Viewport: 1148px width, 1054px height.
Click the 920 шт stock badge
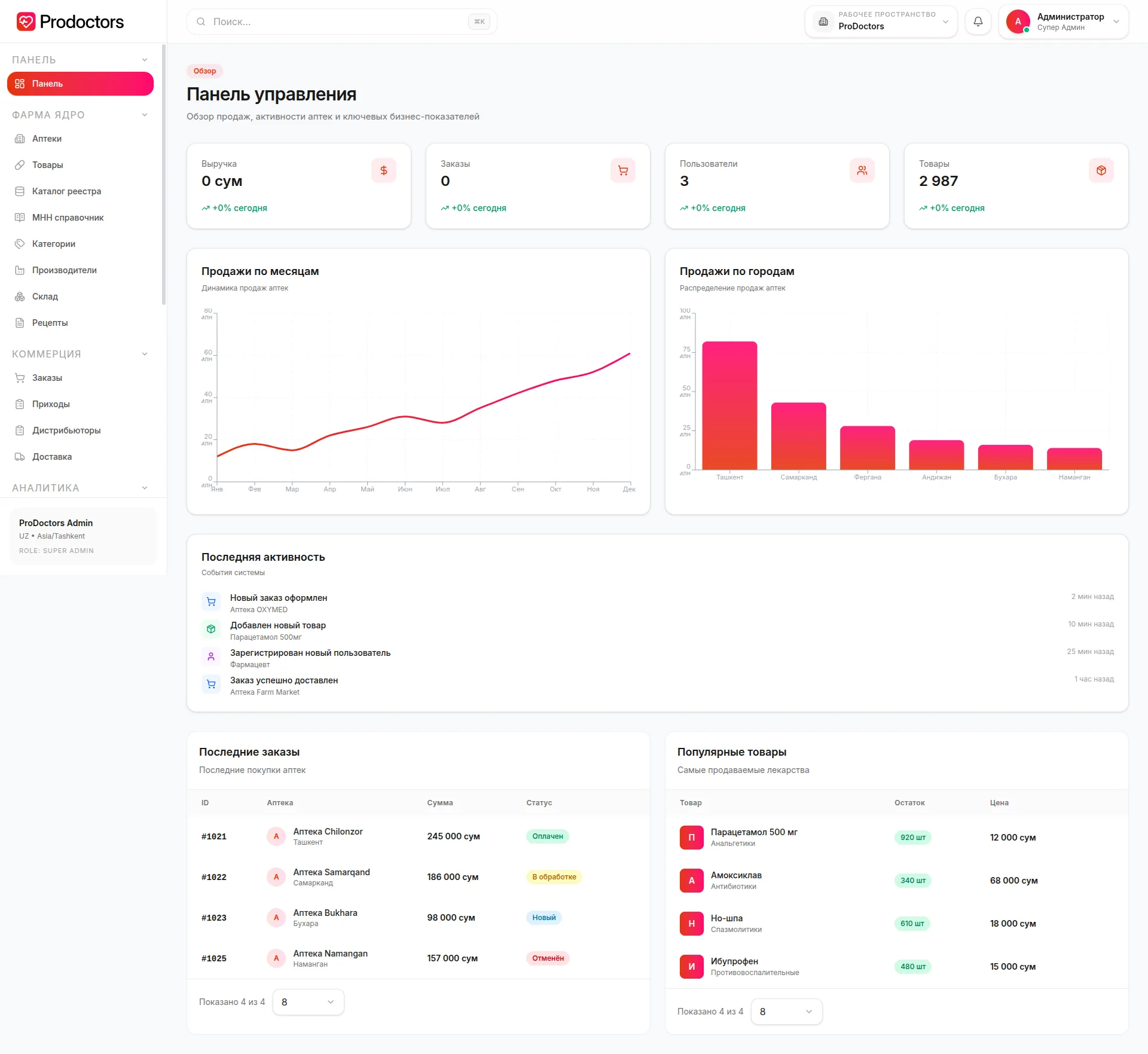click(x=913, y=838)
